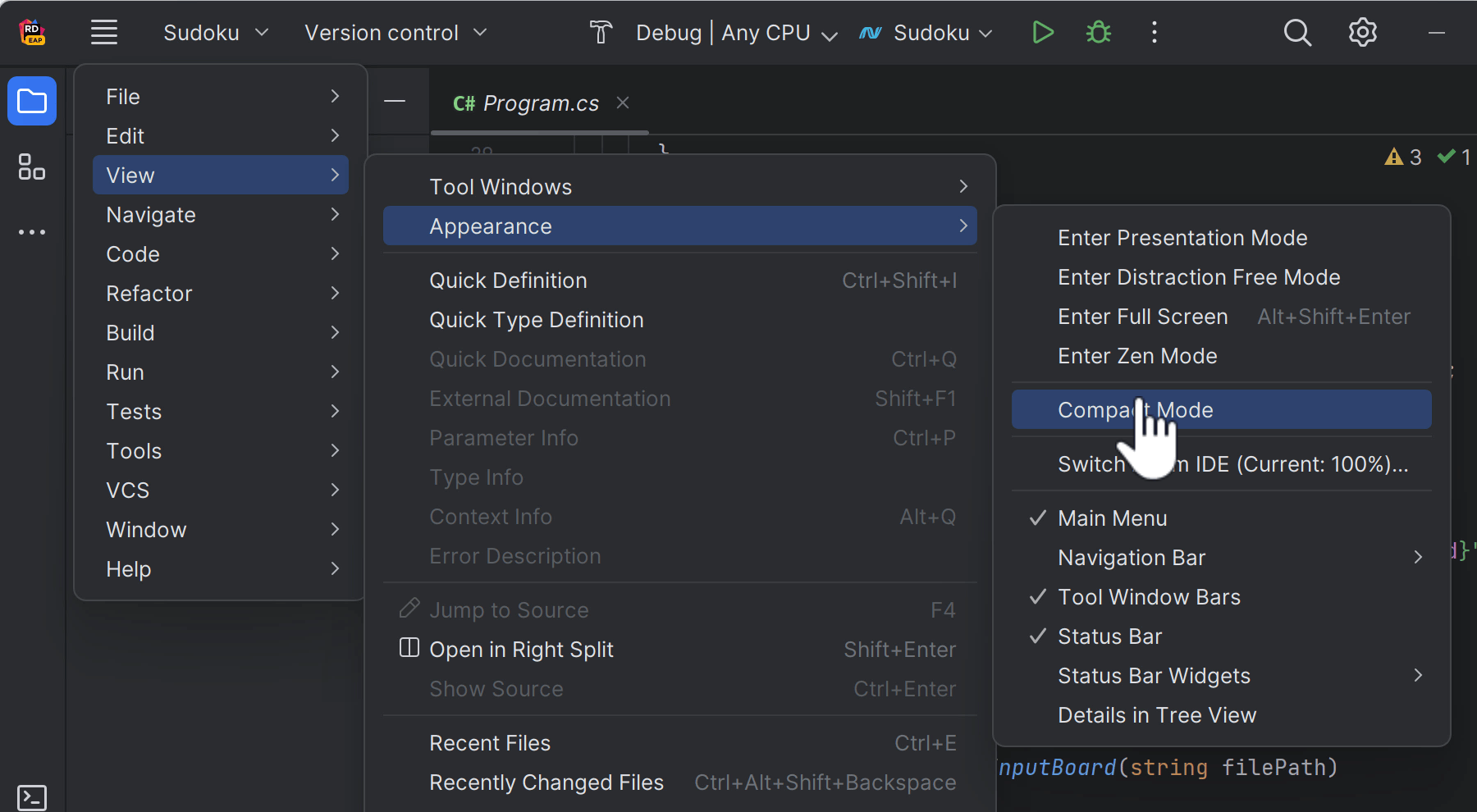
Task: Toggle Tool Window Bars visibility
Action: click(x=1149, y=597)
